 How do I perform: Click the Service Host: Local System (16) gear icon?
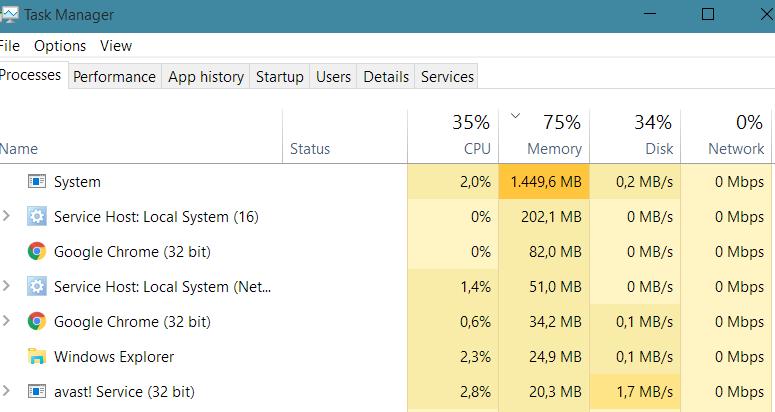[37, 216]
